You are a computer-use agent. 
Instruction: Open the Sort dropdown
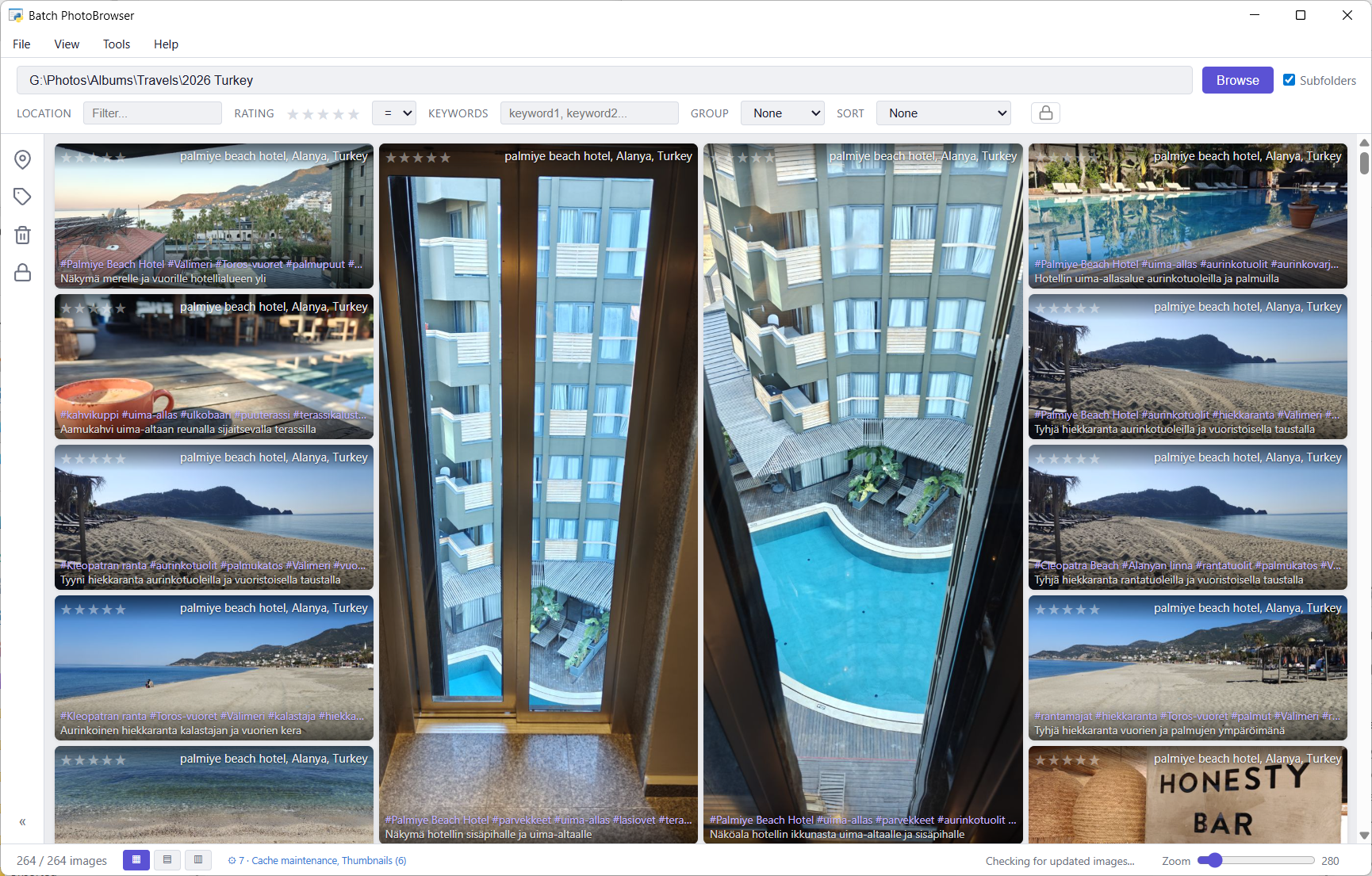coord(943,113)
